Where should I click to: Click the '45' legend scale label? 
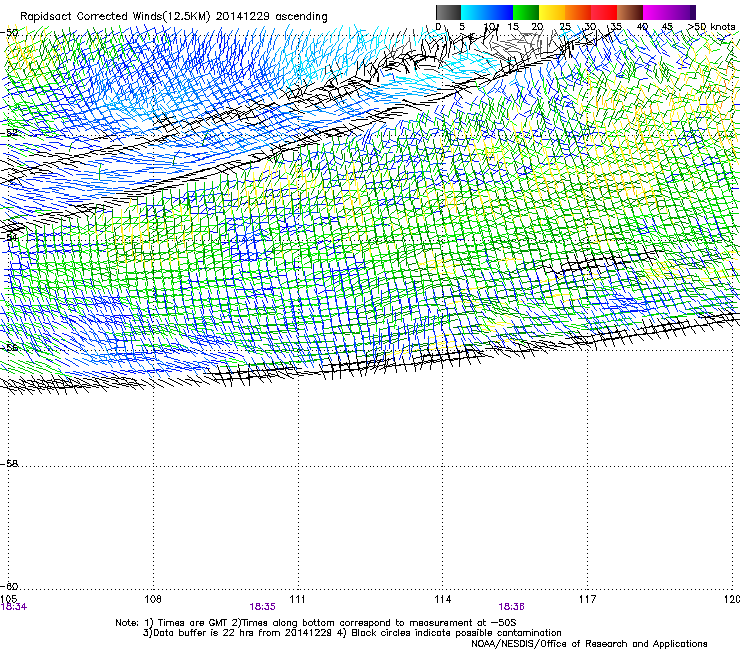667,26
